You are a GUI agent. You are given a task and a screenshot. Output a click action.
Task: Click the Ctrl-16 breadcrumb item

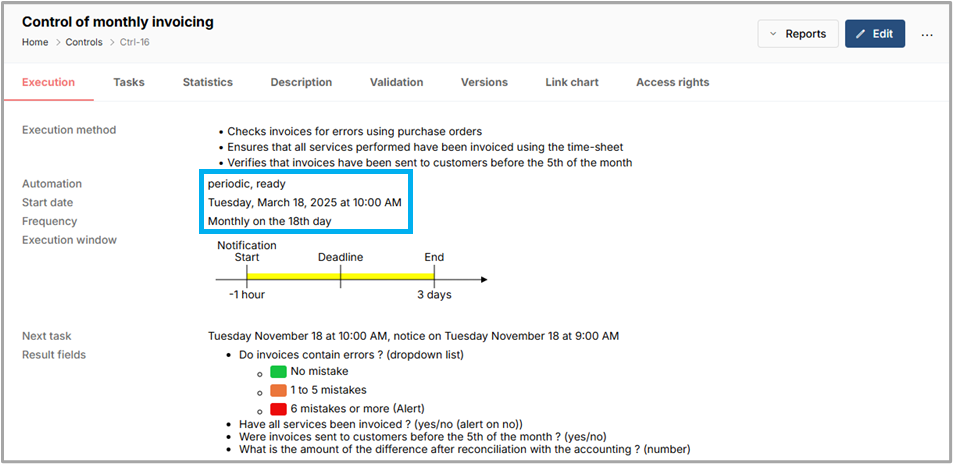136,42
